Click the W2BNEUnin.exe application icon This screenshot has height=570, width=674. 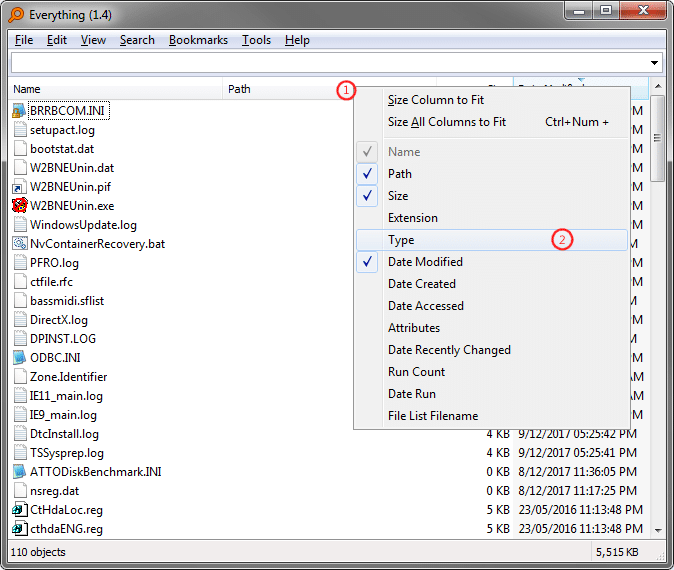coord(19,206)
